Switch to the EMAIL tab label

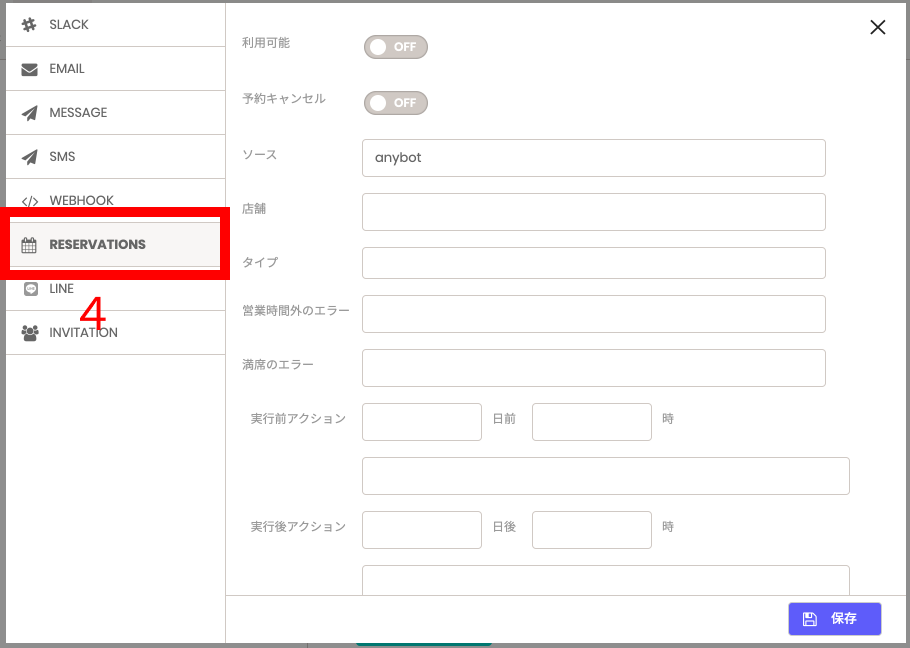click(x=67, y=68)
